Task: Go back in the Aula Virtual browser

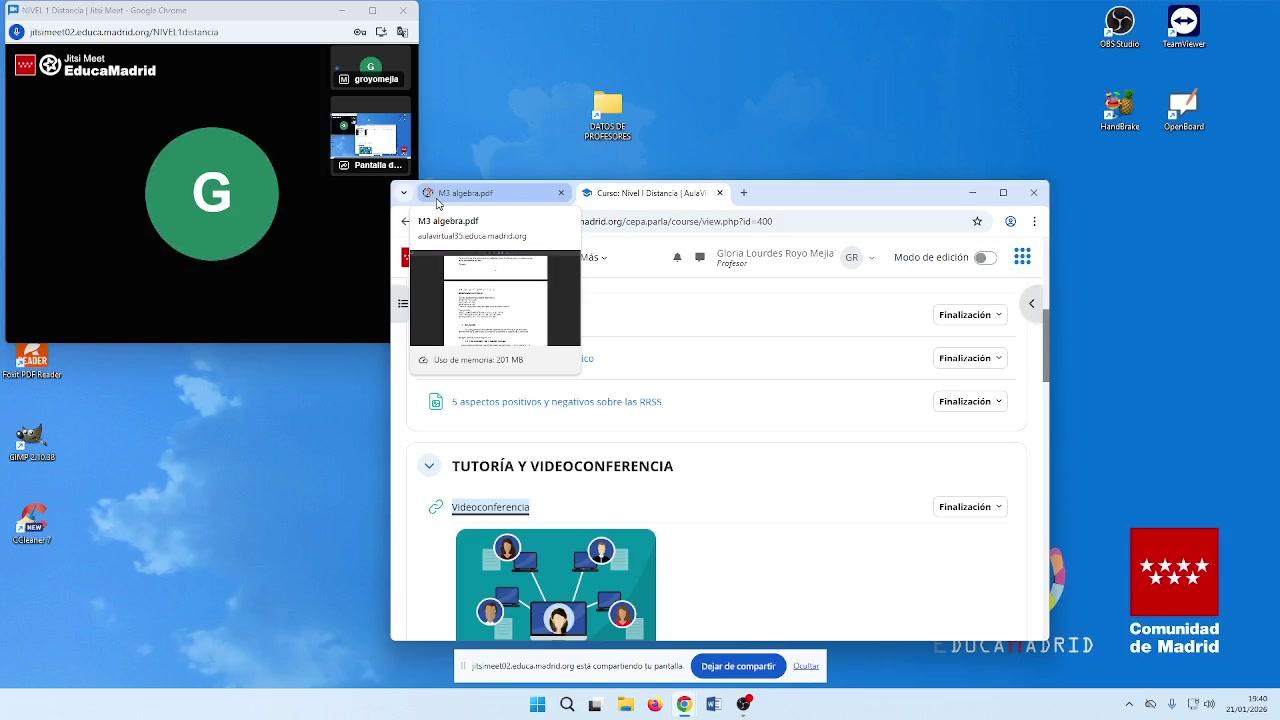Action: pyautogui.click(x=404, y=221)
